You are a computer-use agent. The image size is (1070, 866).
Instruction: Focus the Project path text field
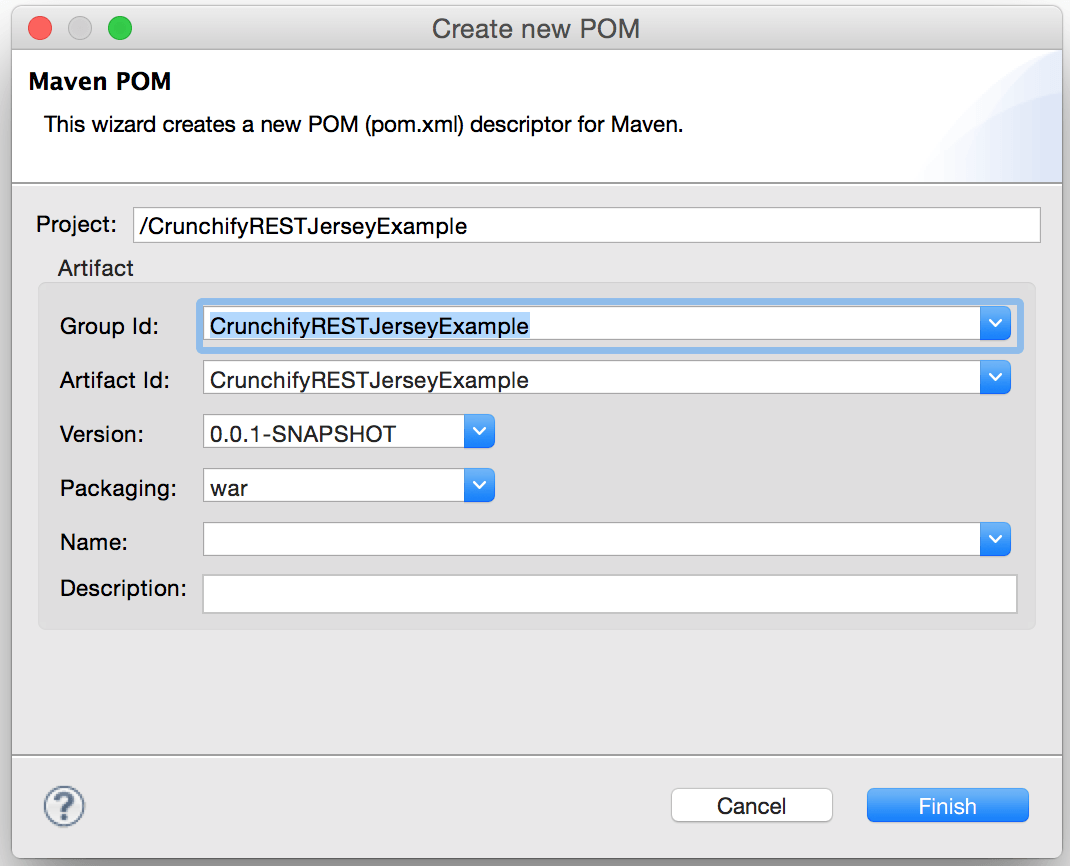point(586,226)
